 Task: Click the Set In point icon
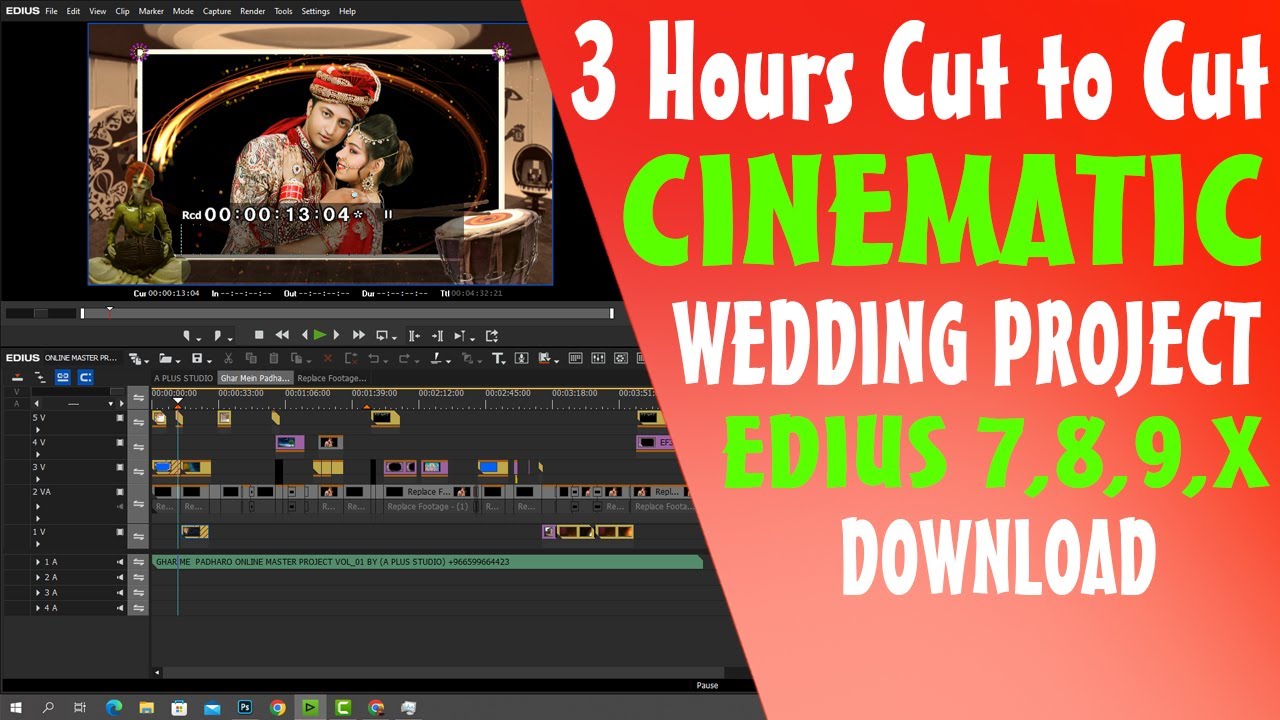186,335
